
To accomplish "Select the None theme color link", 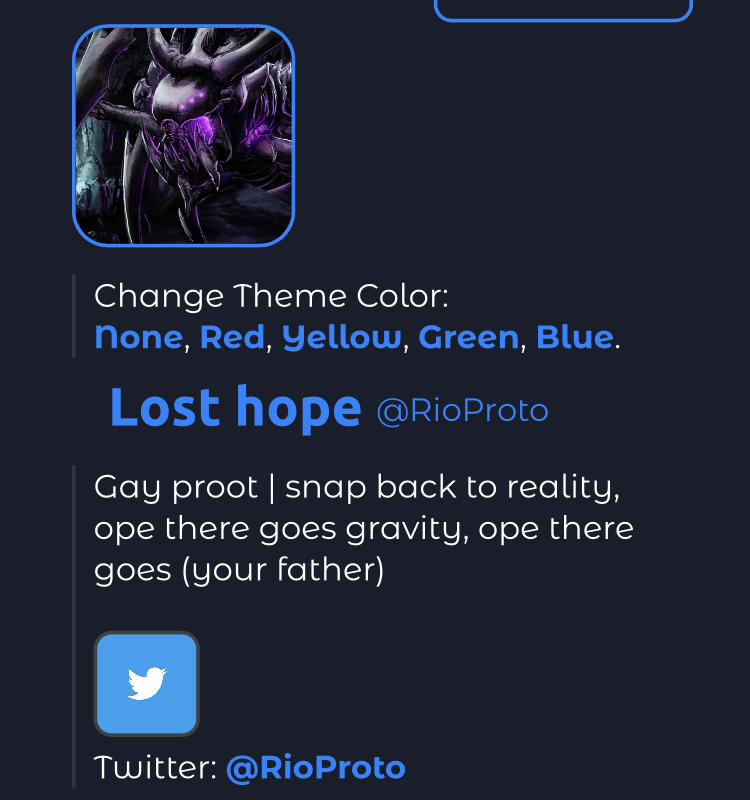I will [138, 337].
